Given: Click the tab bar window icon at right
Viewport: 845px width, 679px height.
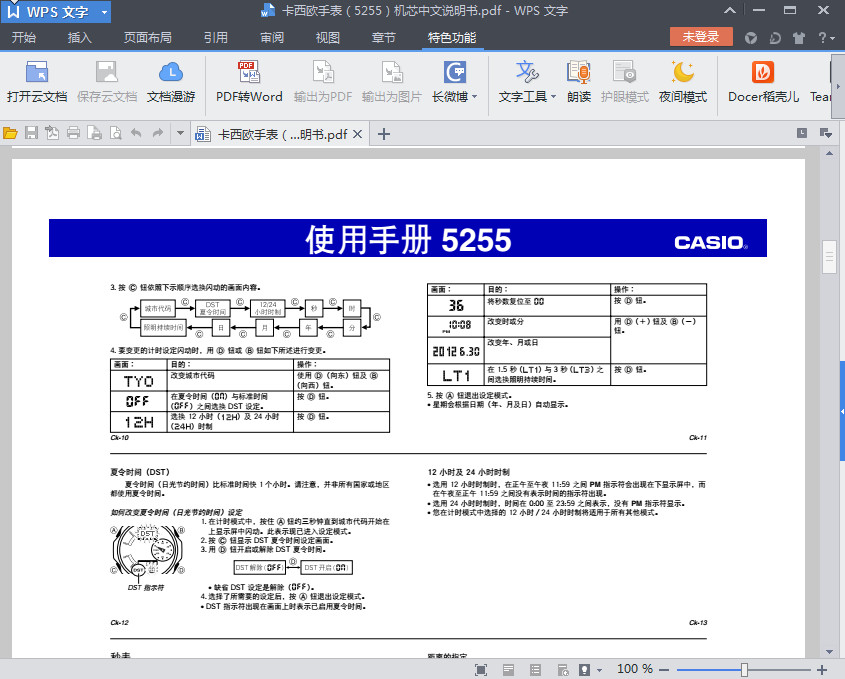Looking at the screenshot, I should 802,133.
